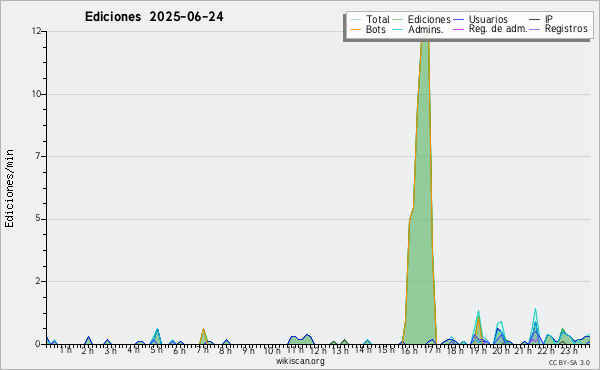The width and height of the screenshot is (600, 370).
Task: Click the '7 h' x-axis label
Action: (202, 350)
